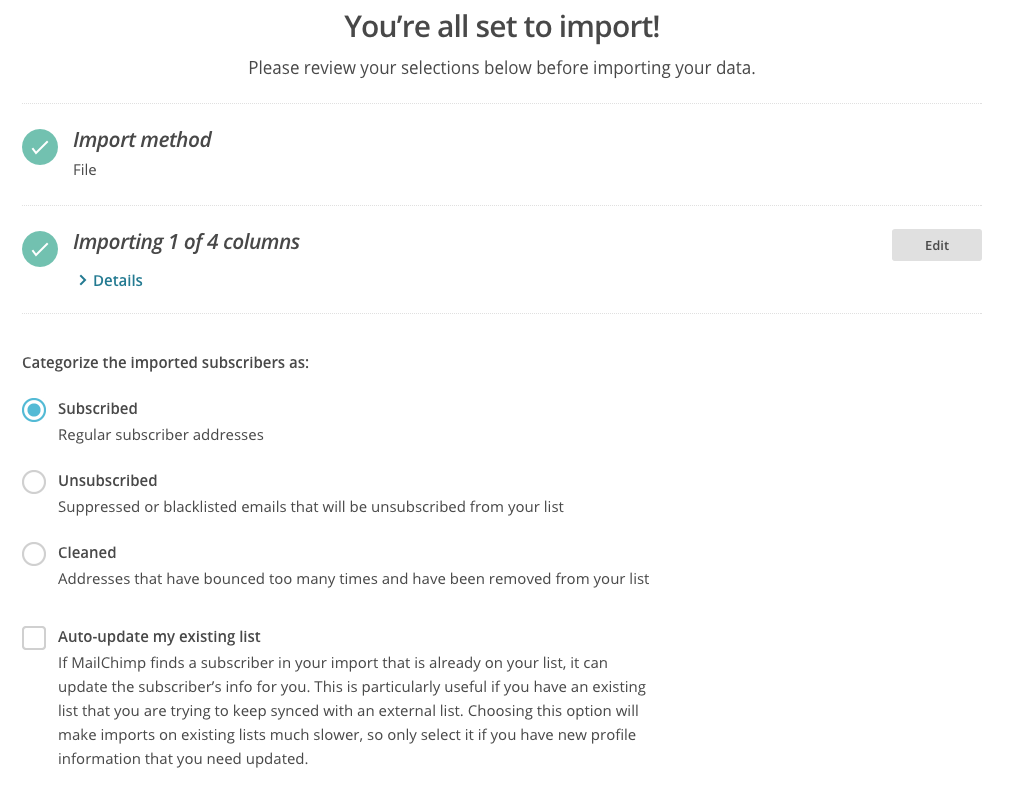Click the "Subscribed" option label

[98, 409]
